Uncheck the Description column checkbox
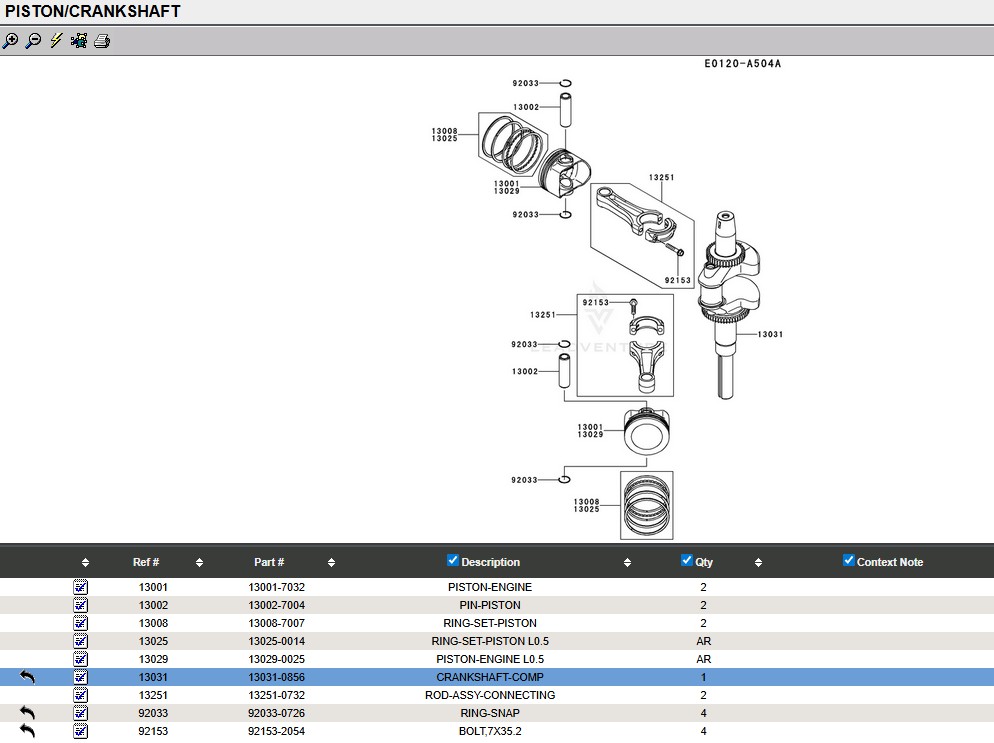Image resolution: width=994 pixels, height=743 pixels. [453, 561]
